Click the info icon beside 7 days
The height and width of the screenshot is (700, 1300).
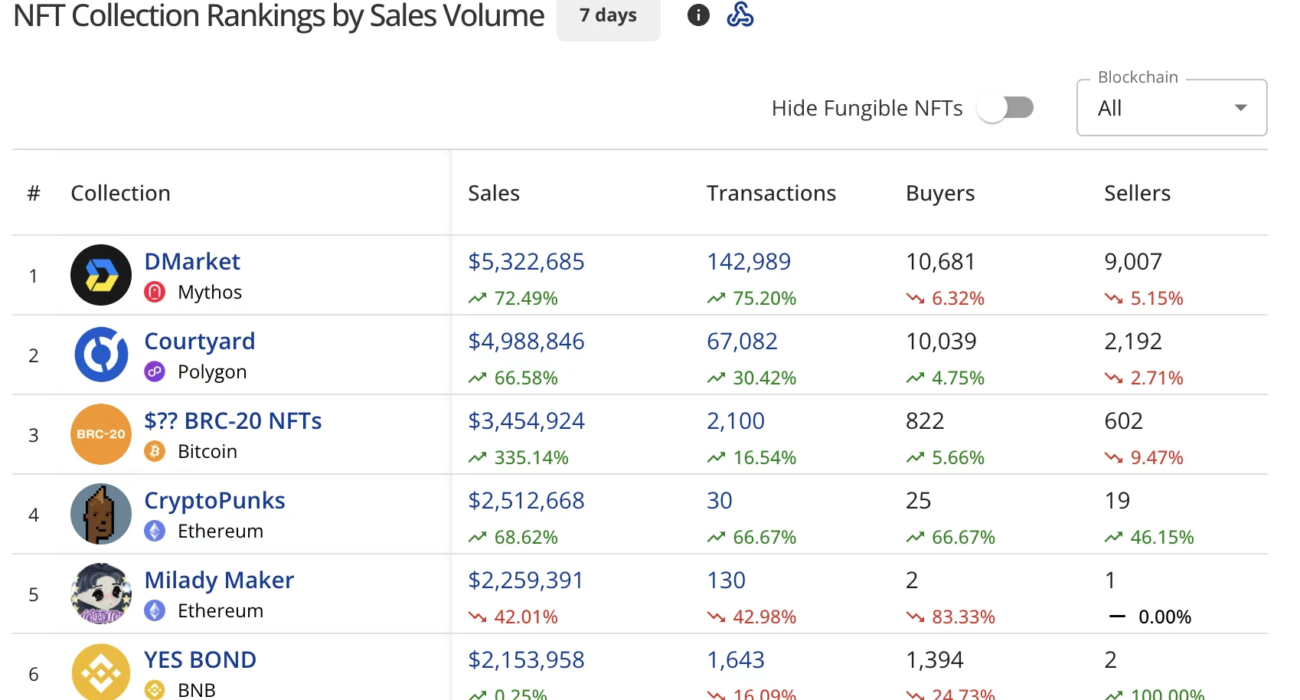(x=698, y=15)
